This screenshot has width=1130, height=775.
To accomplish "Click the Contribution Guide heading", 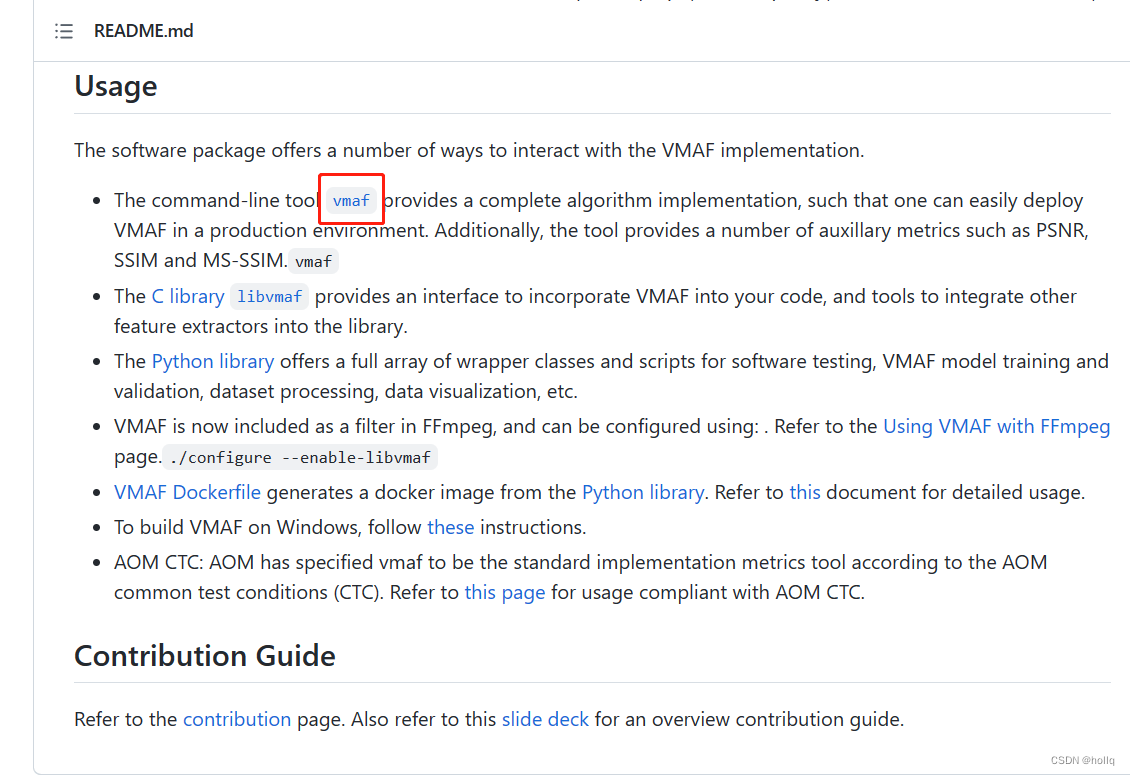I will pos(204,656).
